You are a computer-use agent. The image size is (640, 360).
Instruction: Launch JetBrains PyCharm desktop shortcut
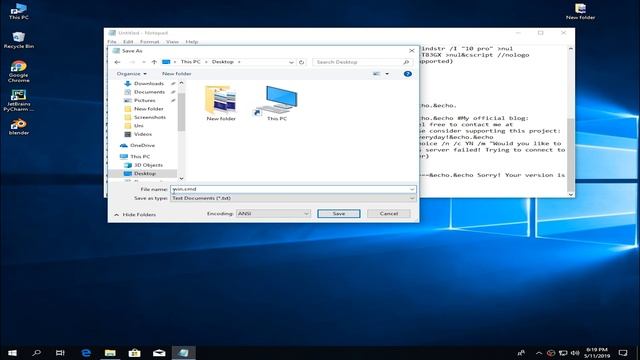pyautogui.click(x=18, y=100)
